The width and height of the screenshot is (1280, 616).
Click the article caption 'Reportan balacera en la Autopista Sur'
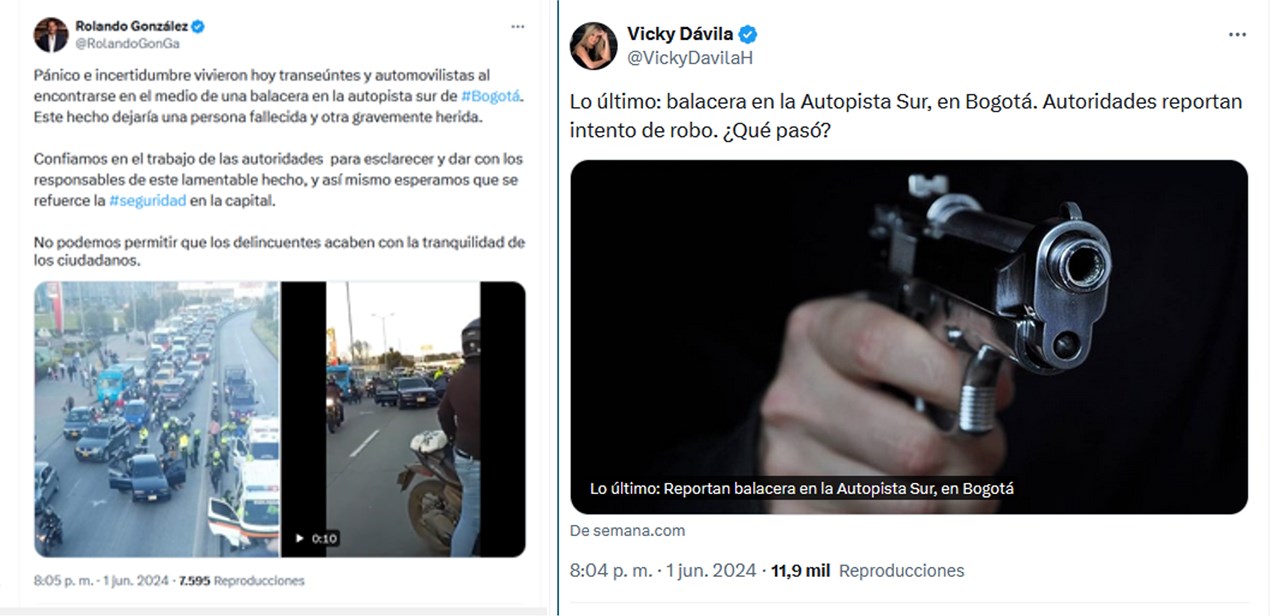(x=802, y=489)
